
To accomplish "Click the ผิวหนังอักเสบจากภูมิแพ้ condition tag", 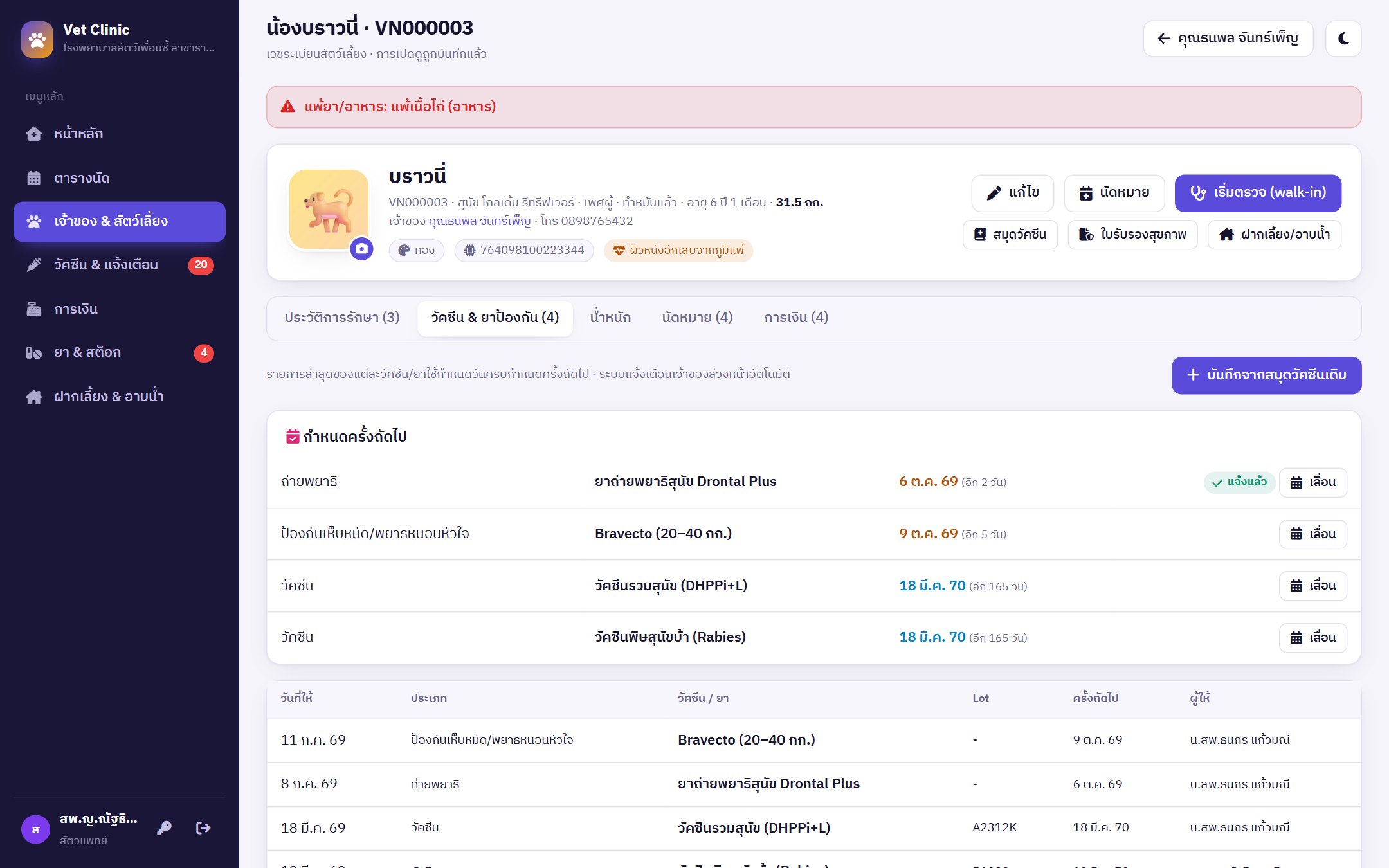I will pyautogui.click(x=678, y=250).
